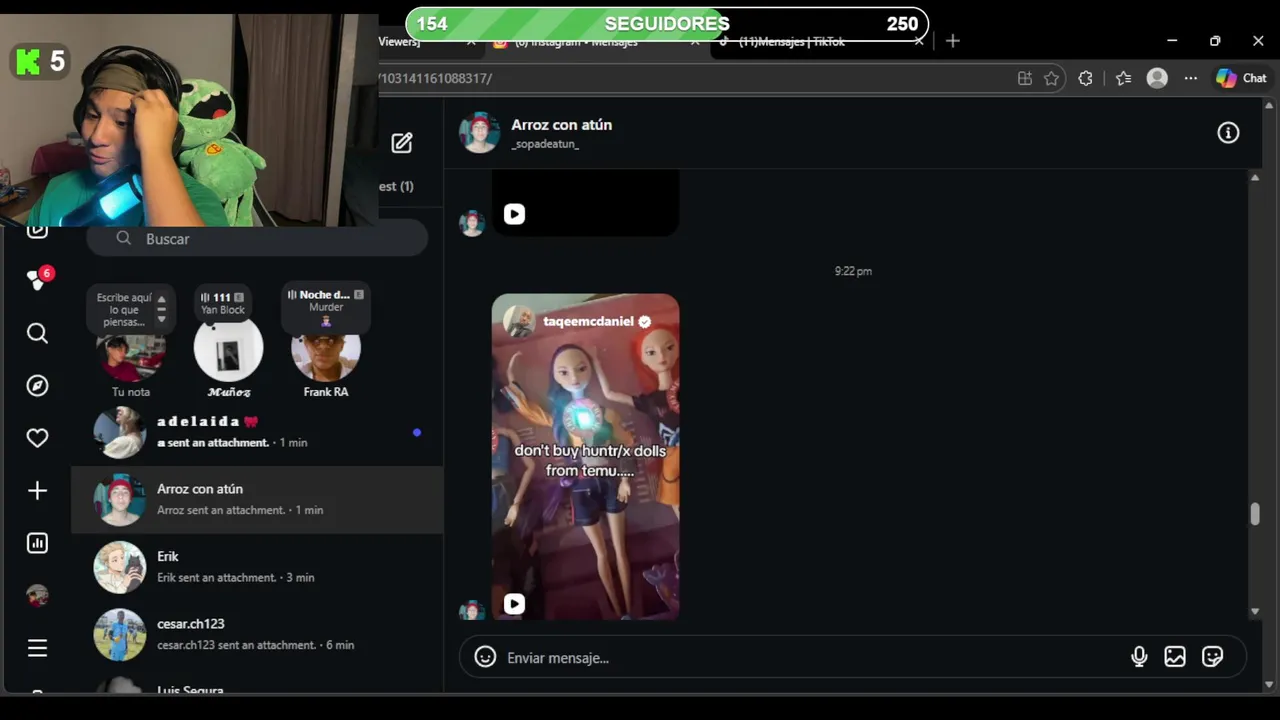Open the emoji picker in message box
The height and width of the screenshot is (720, 1280).
coord(485,657)
